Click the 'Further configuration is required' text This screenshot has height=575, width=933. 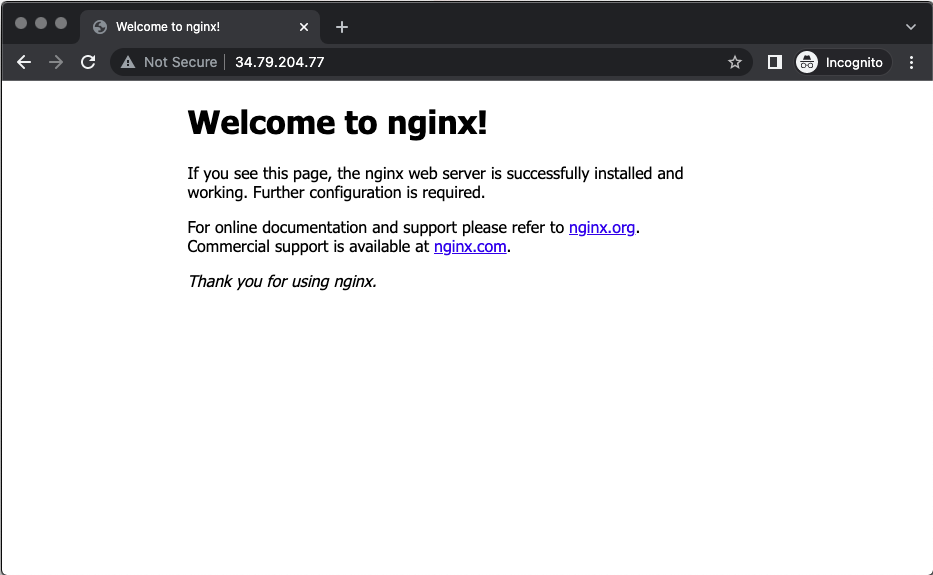coord(368,192)
